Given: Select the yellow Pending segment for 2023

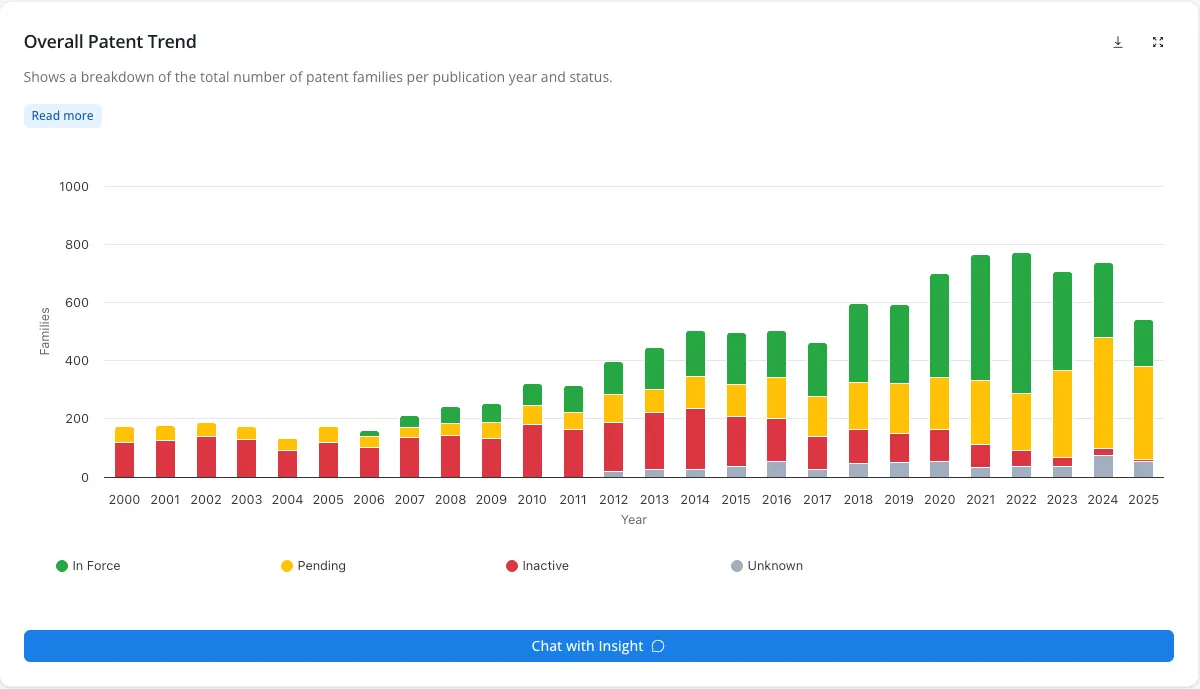Looking at the screenshot, I should pos(1062,414).
